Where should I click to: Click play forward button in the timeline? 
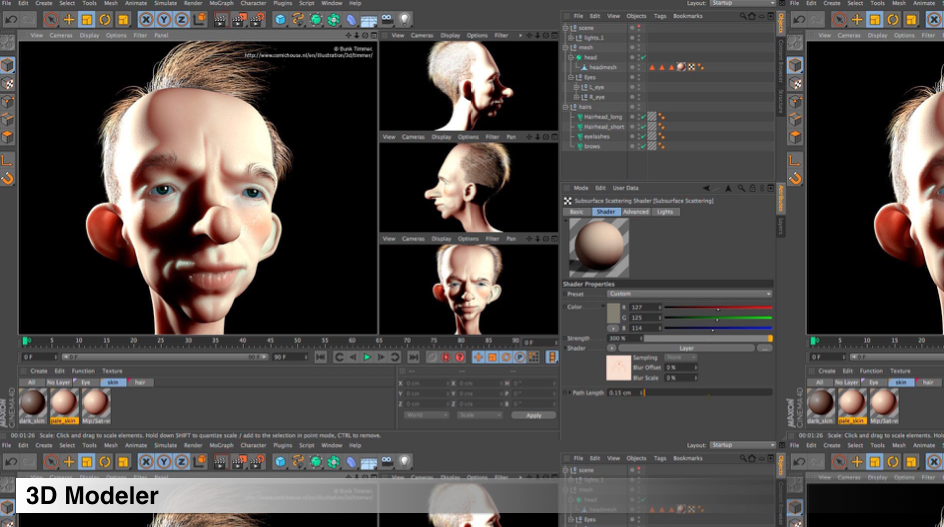click(367, 357)
